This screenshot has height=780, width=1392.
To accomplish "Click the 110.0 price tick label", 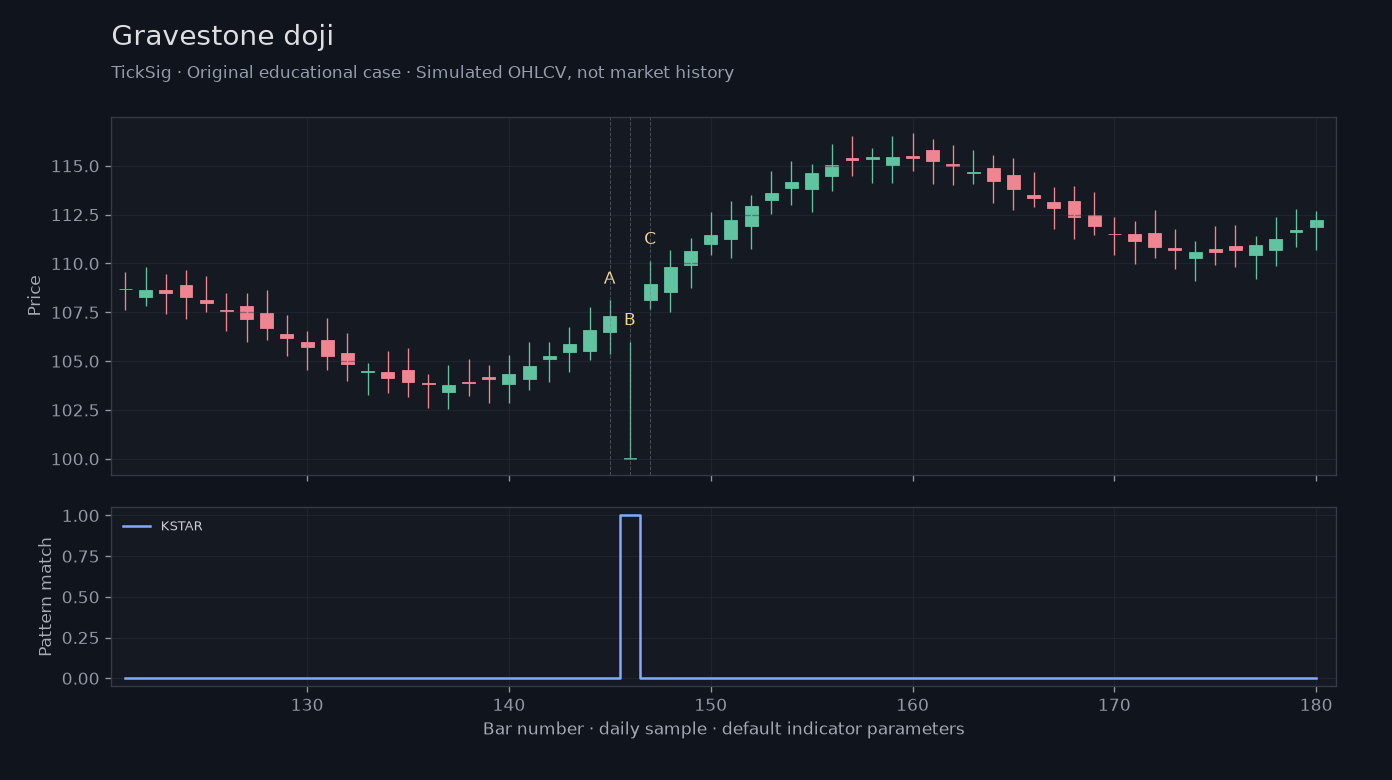I will point(75,264).
